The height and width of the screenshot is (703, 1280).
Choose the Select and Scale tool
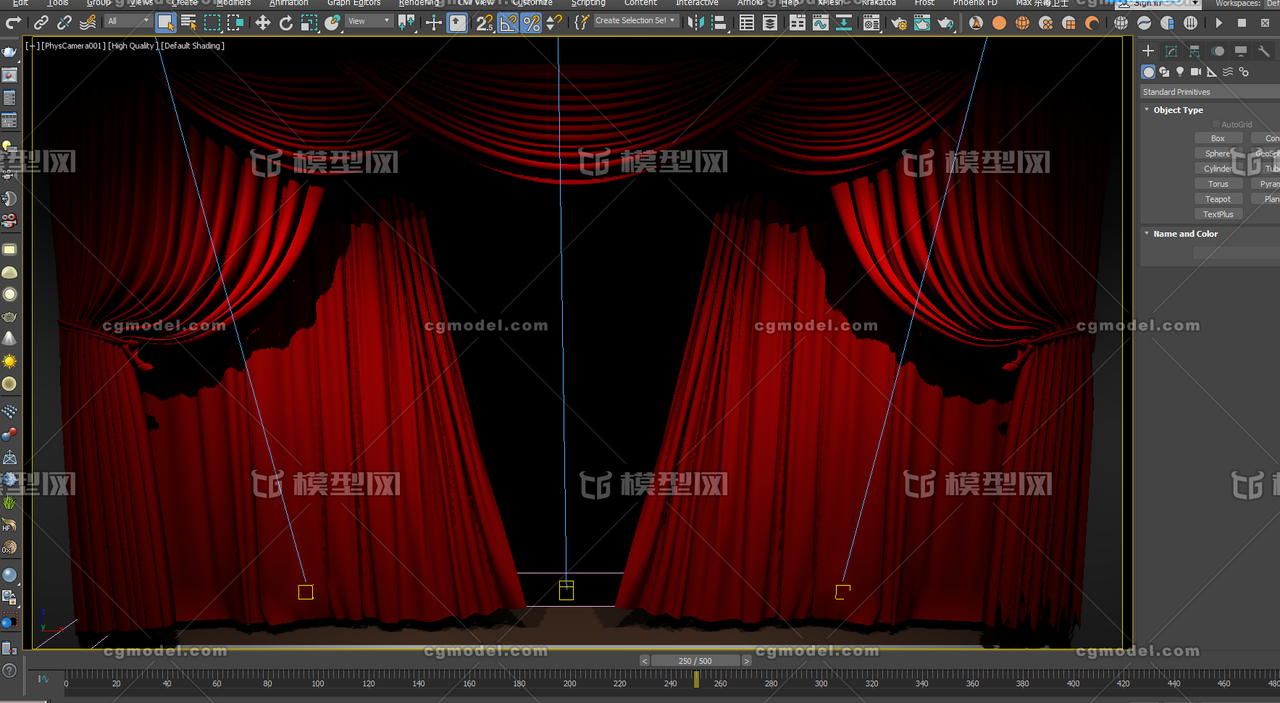[x=310, y=22]
